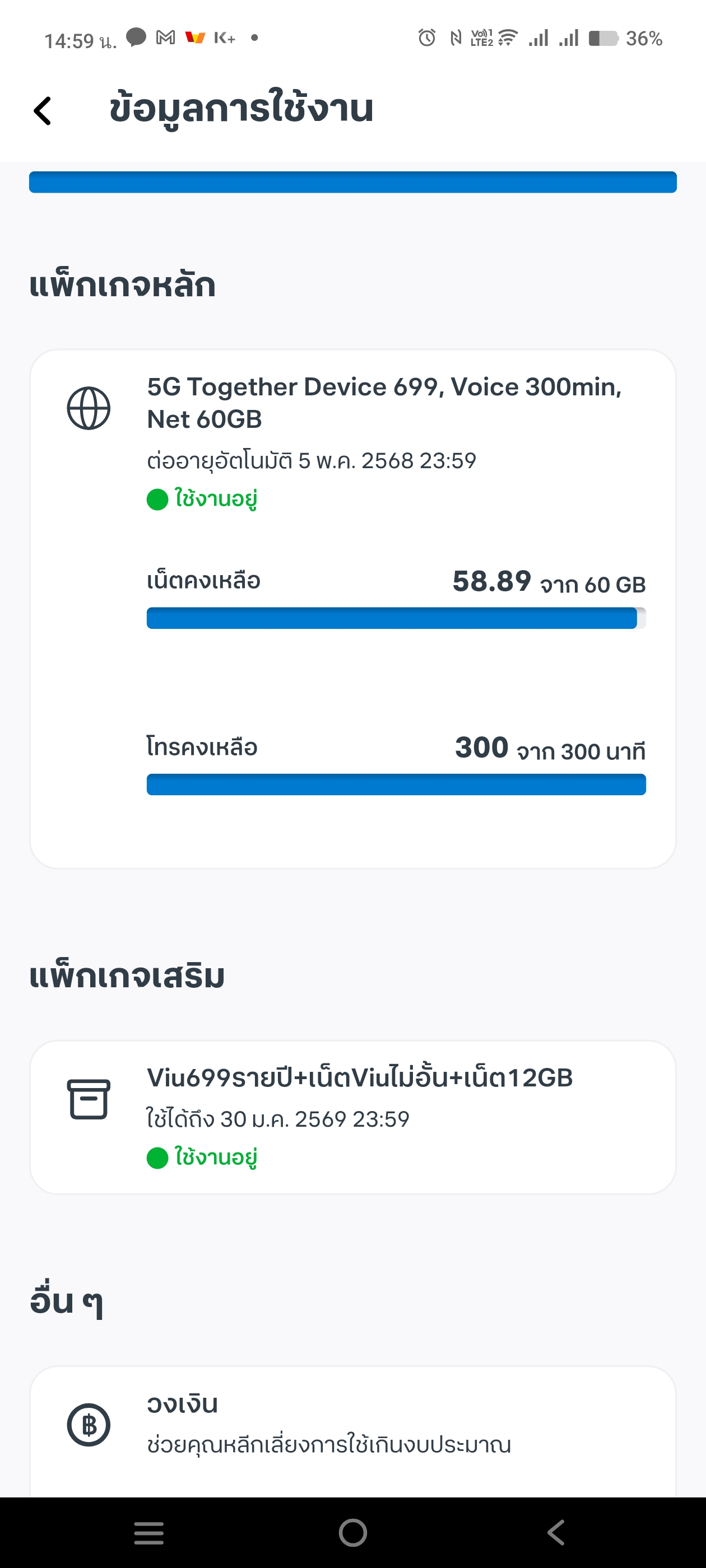The height and width of the screenshot is (1568, 706).
Task: Tap the globe icon on main package
Action: click(x=89, y=408)
